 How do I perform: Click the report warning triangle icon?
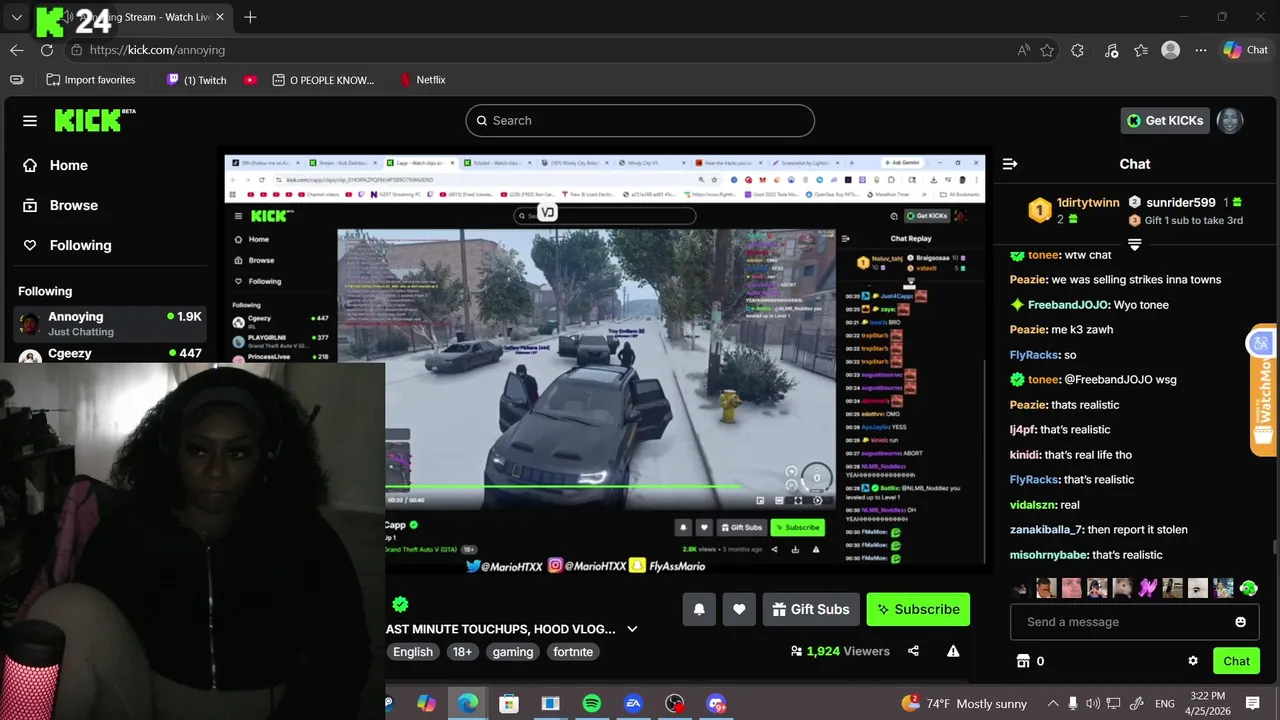pos(953,651)
